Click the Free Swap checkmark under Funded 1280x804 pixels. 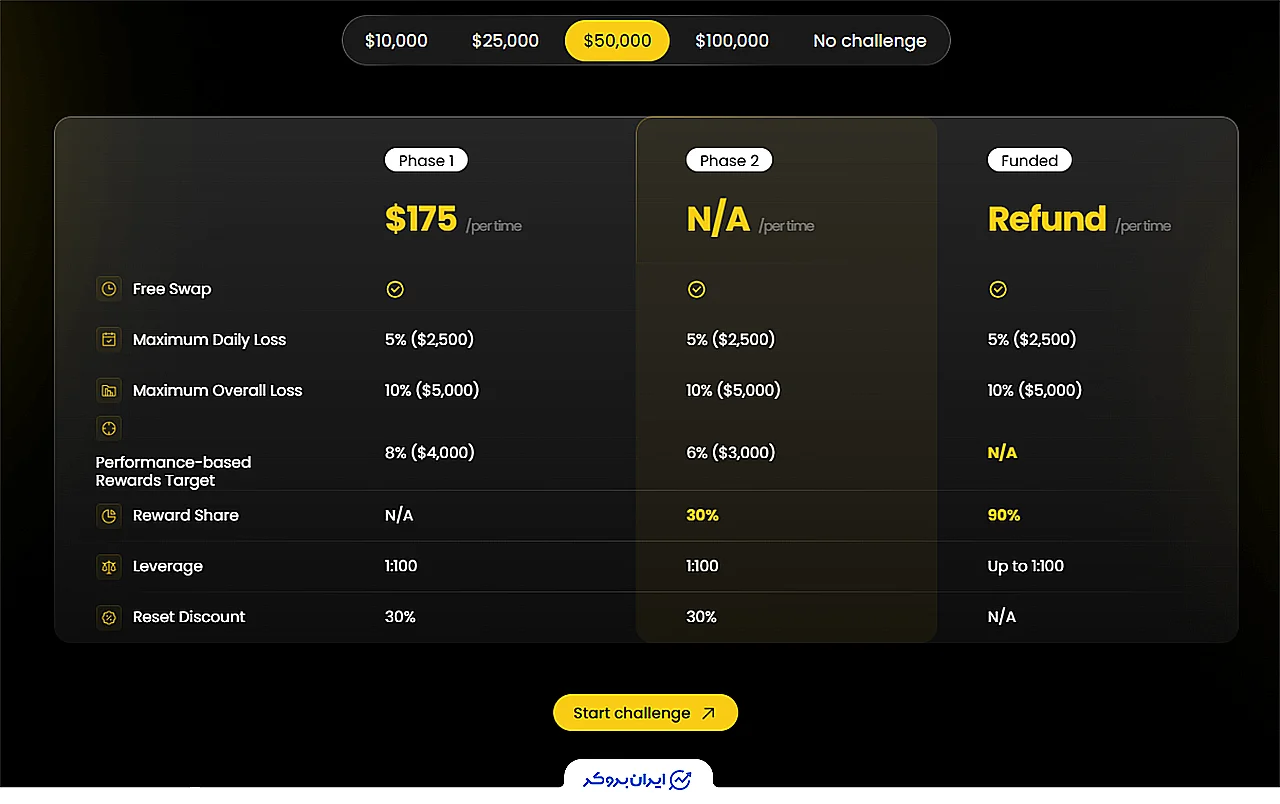click(x=998, y=289)
